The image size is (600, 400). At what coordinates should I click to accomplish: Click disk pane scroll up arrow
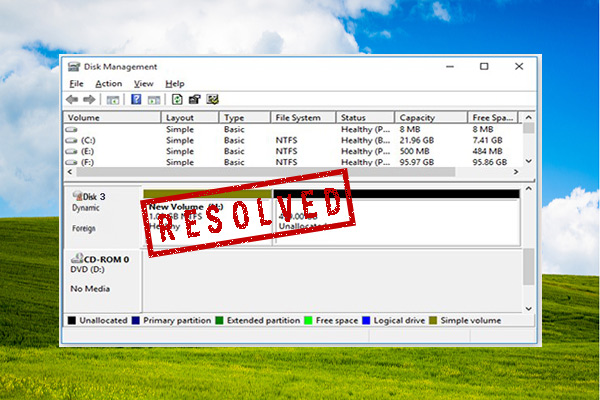pyautogui.click(x=528, y=188)
